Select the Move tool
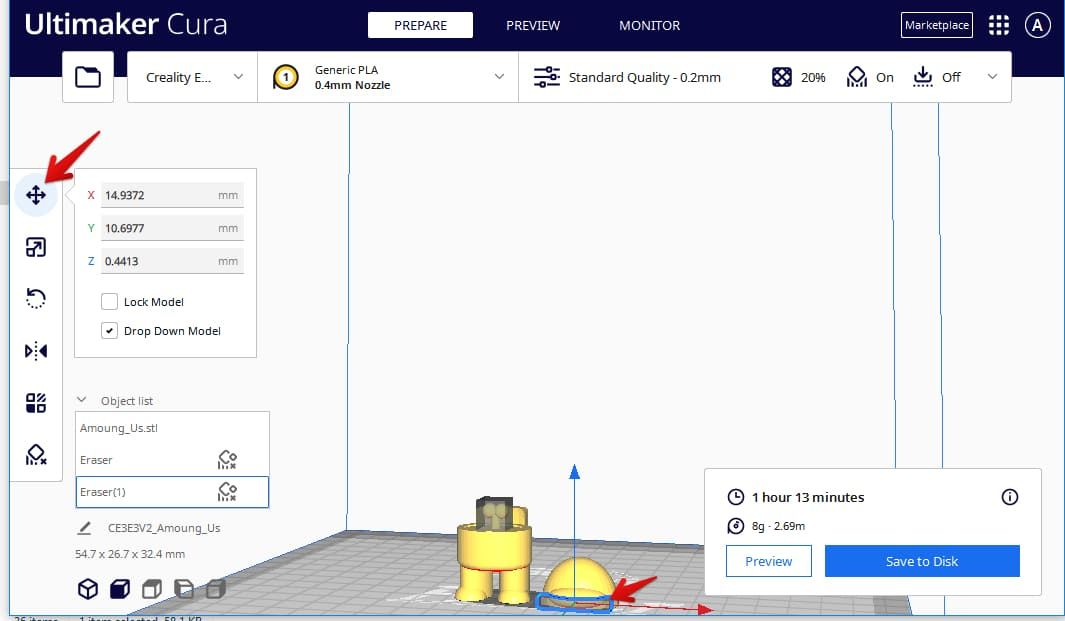 [x=36, y=195]
